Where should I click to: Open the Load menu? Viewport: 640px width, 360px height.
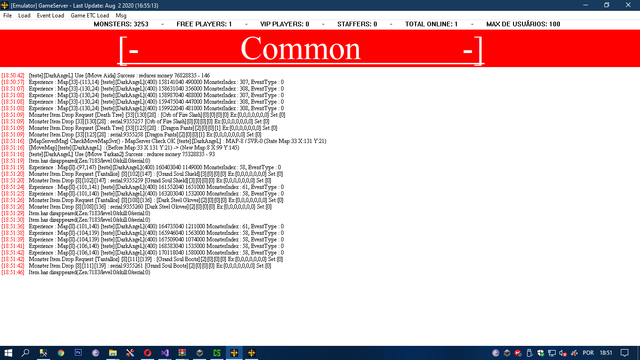click(24, 16)
